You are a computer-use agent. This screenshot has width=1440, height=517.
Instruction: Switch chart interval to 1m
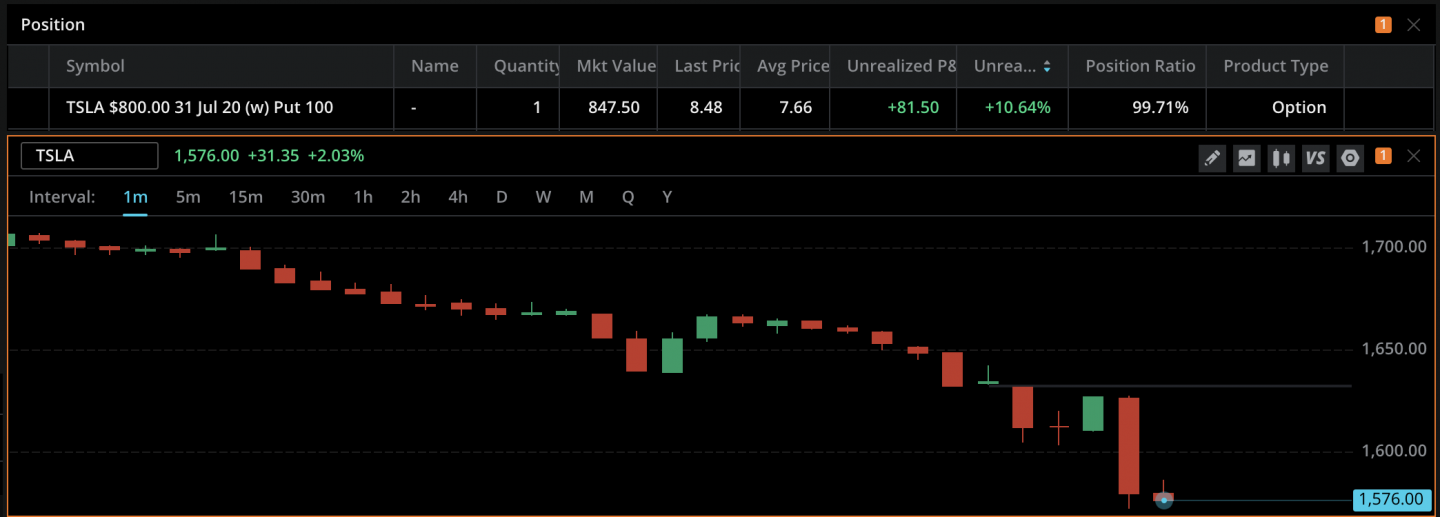tap(135, 197)
